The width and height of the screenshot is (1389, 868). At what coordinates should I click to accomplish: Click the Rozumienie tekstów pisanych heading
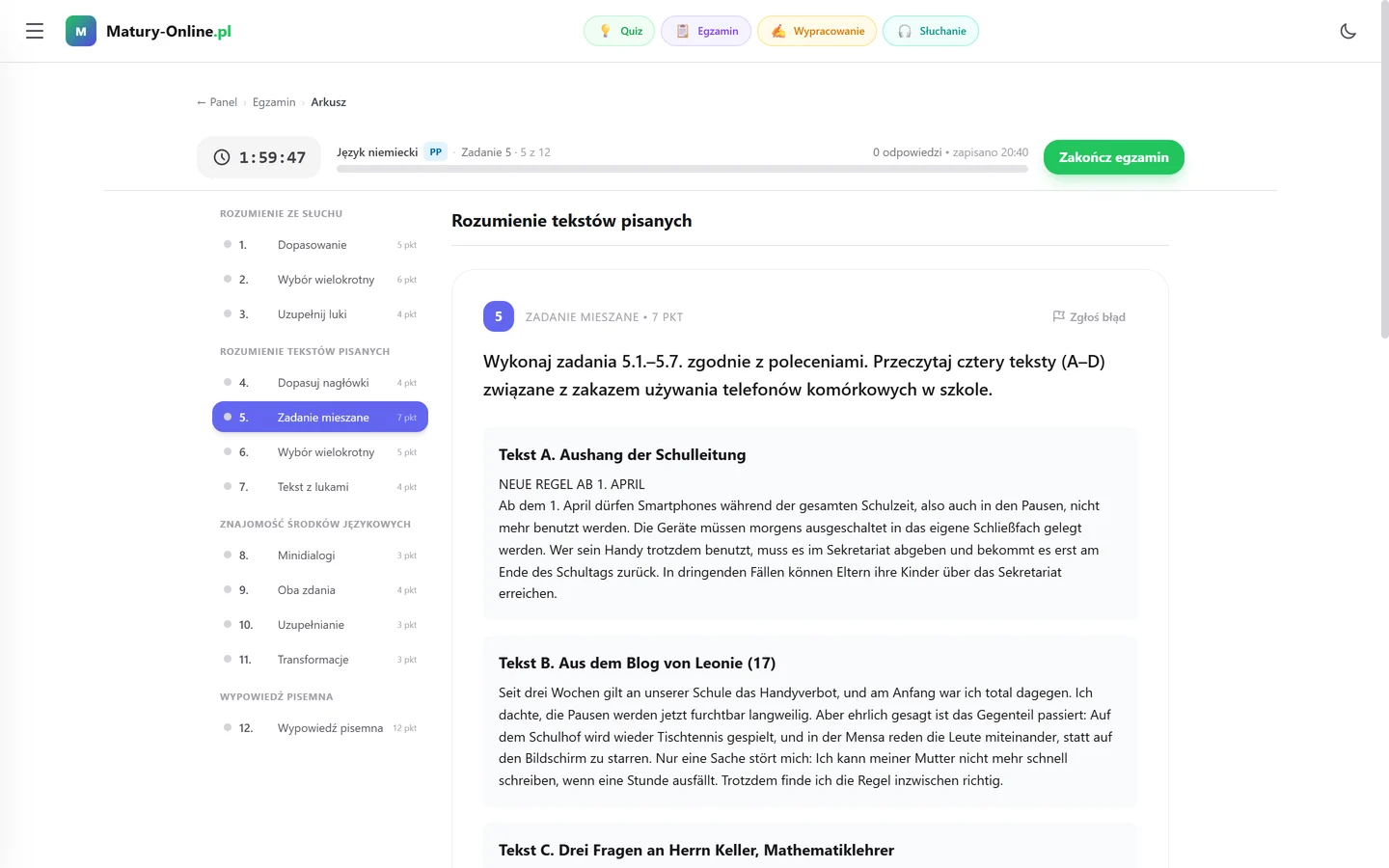point(572,221)
